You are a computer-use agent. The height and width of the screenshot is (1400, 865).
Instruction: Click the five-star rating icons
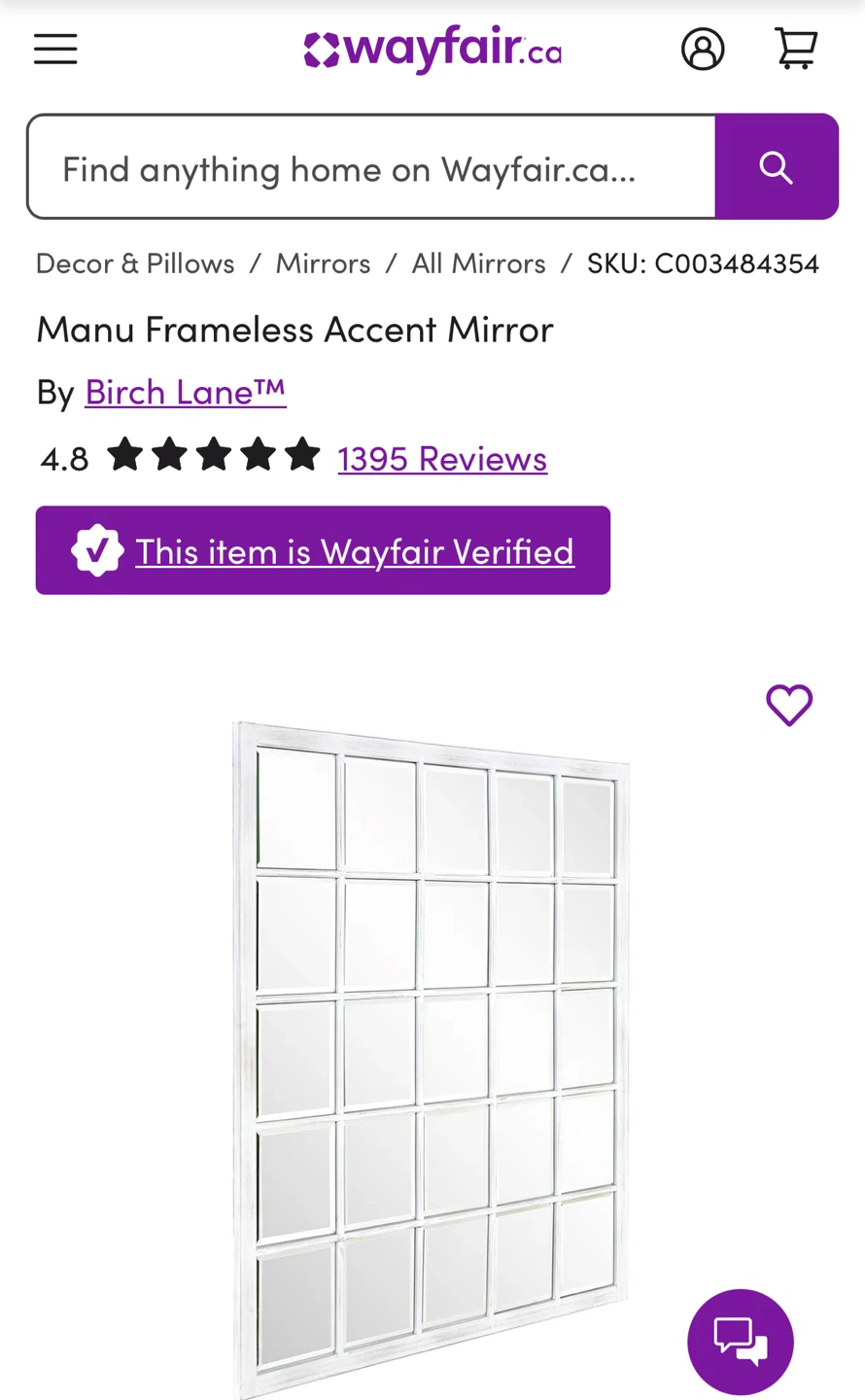point(214,455)
